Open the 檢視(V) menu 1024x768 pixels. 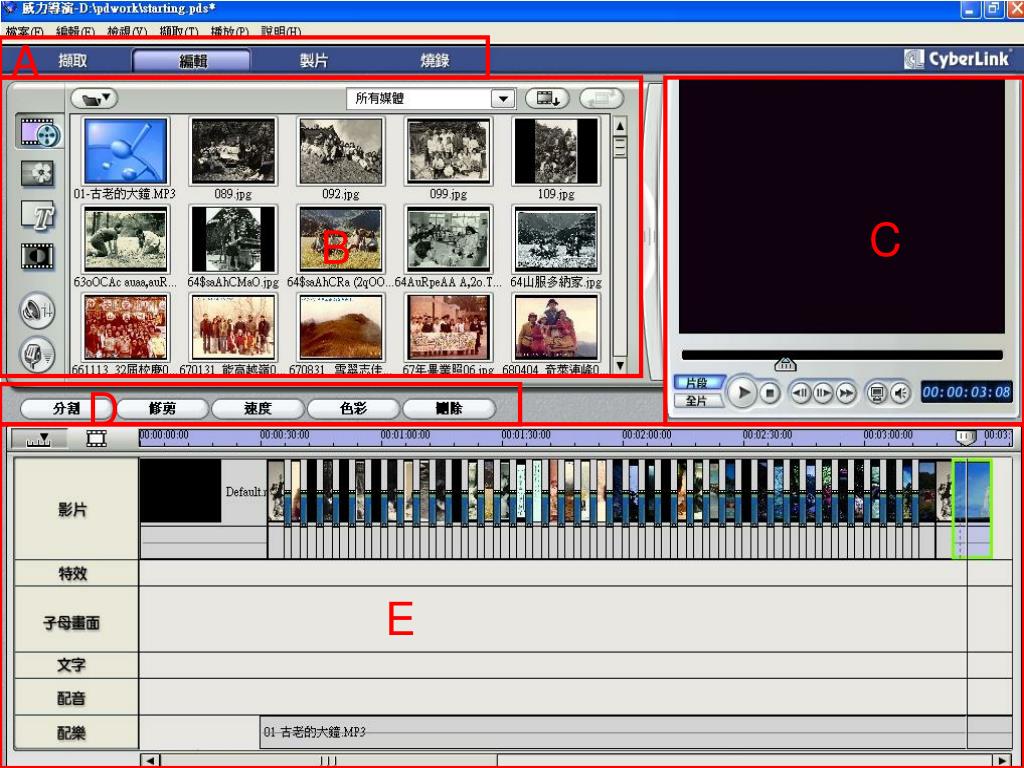[127, 31]
